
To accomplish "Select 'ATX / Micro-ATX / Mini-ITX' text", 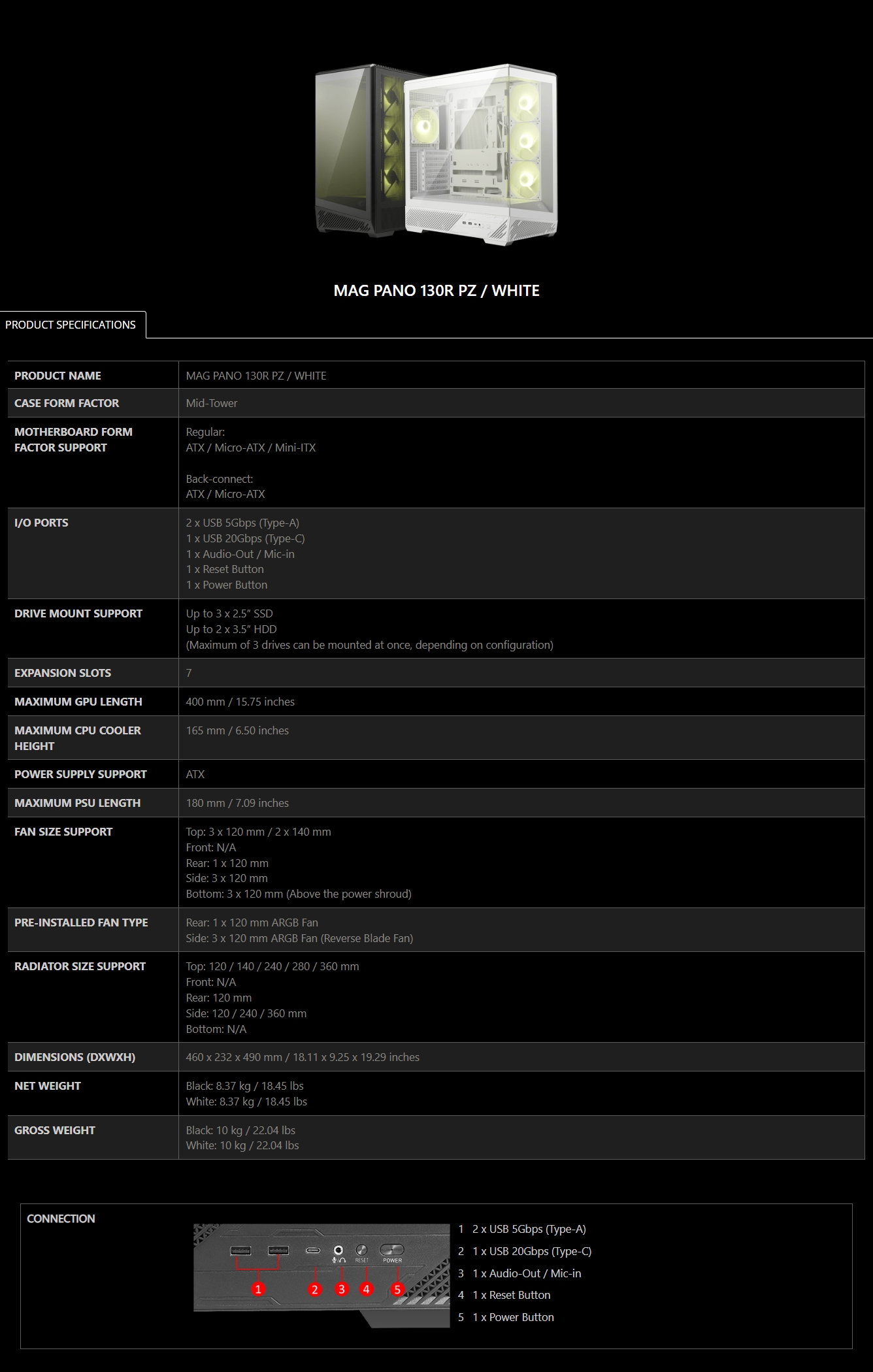I will [251, 448].
